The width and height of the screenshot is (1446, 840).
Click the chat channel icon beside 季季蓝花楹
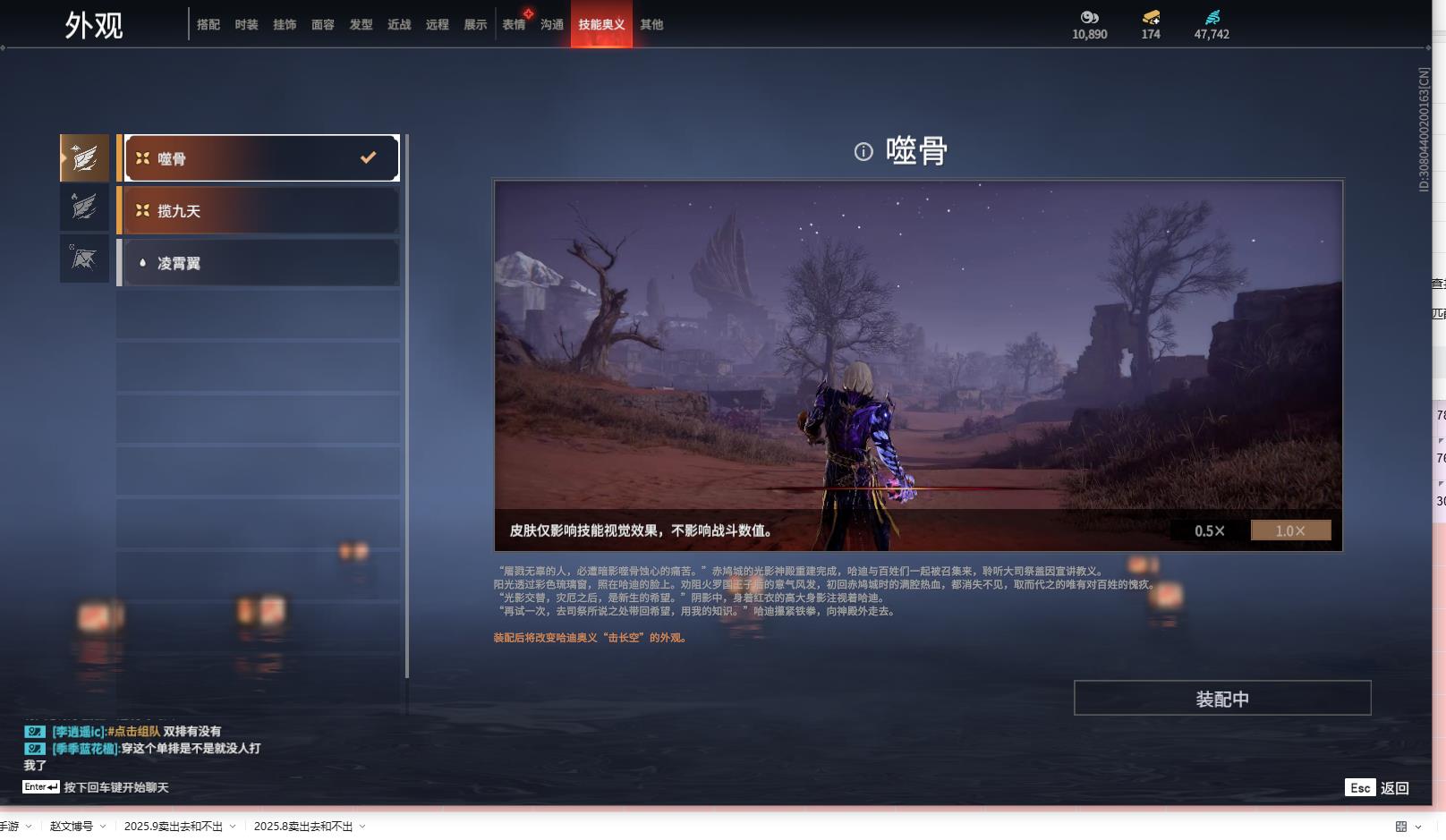pos(35,749)
